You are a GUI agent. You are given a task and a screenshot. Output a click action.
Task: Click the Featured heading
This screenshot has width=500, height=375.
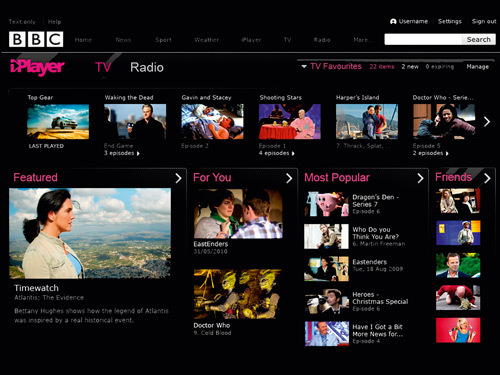[x=35, y=177]
